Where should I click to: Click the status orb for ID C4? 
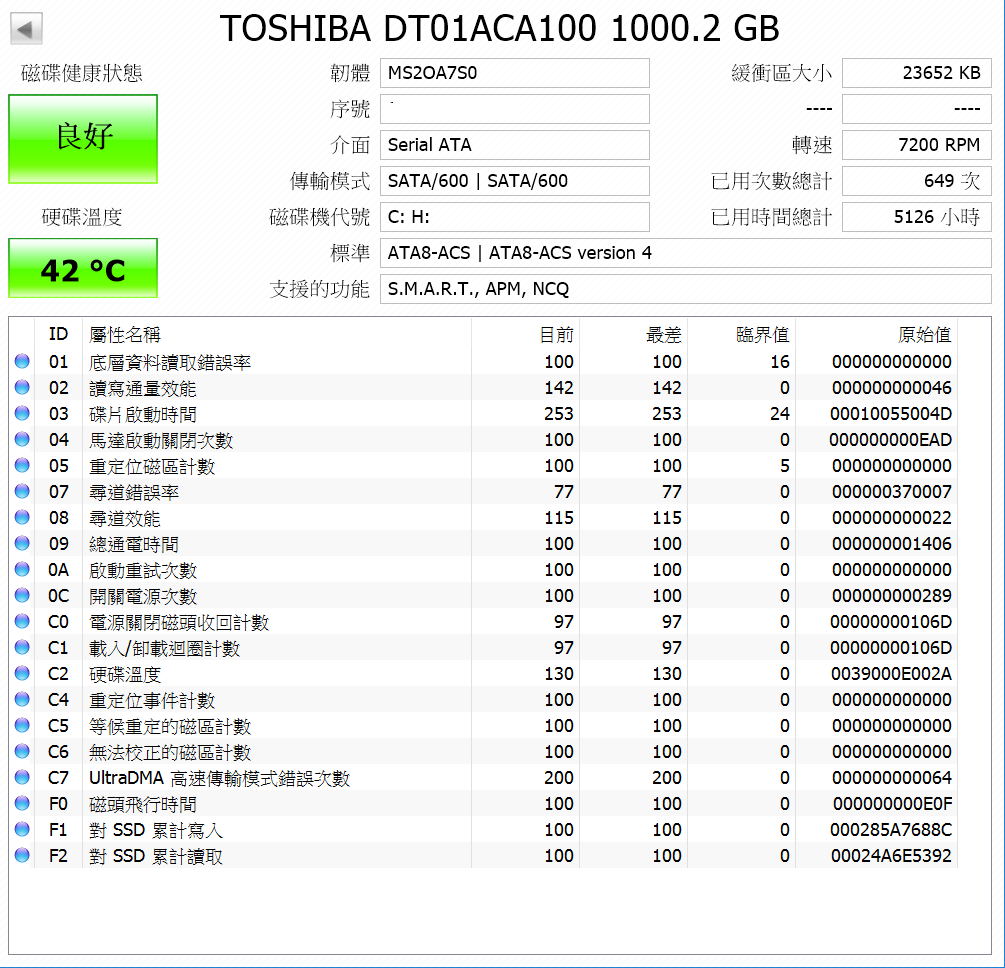[22, 699]
